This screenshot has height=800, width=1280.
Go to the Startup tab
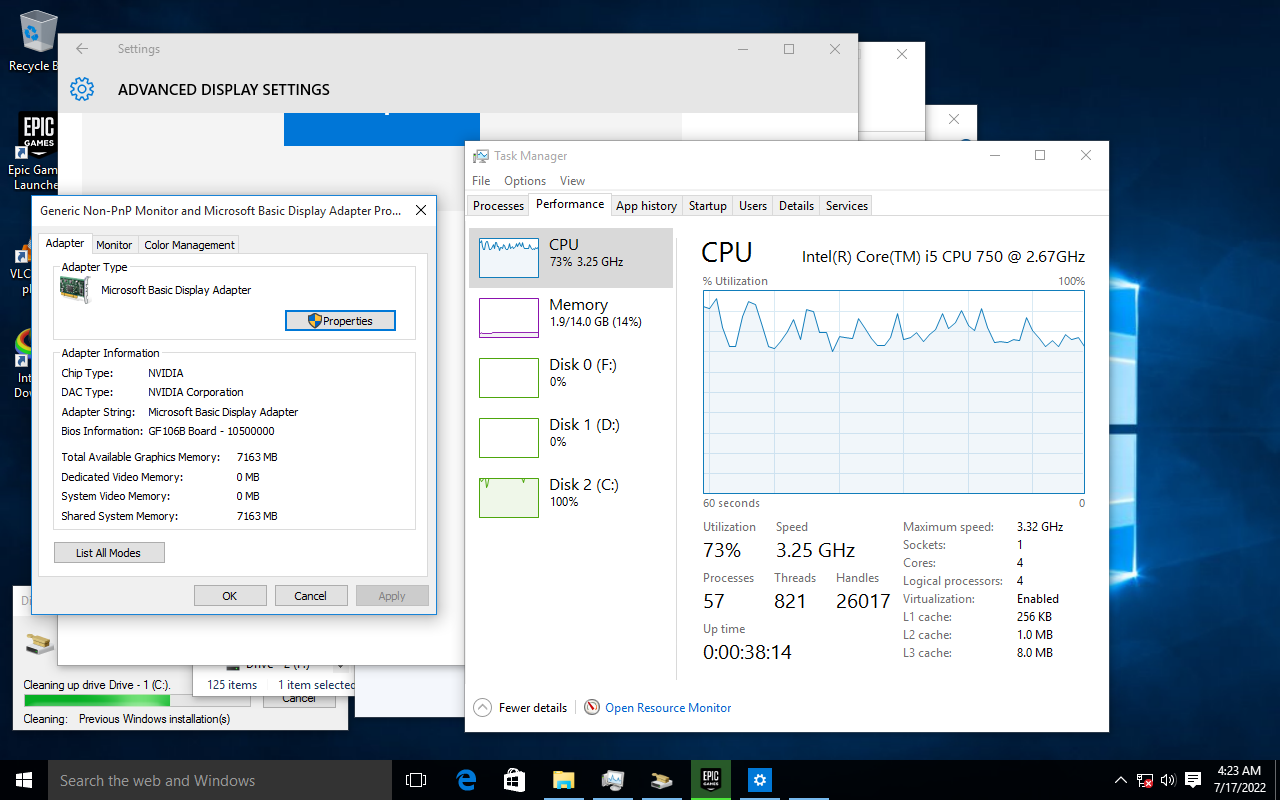[707, 206]
